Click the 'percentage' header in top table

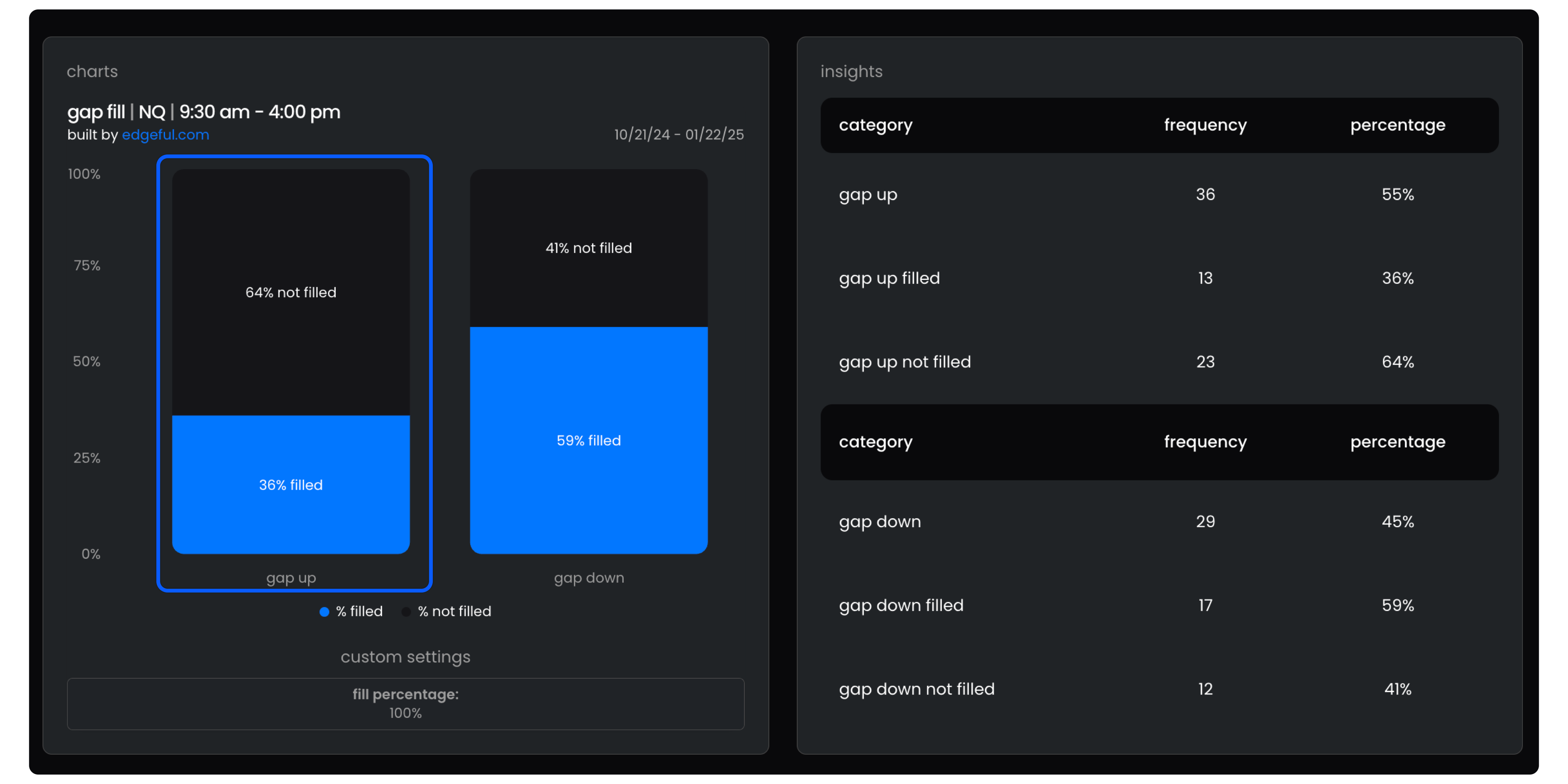[x=1397, y=125]
